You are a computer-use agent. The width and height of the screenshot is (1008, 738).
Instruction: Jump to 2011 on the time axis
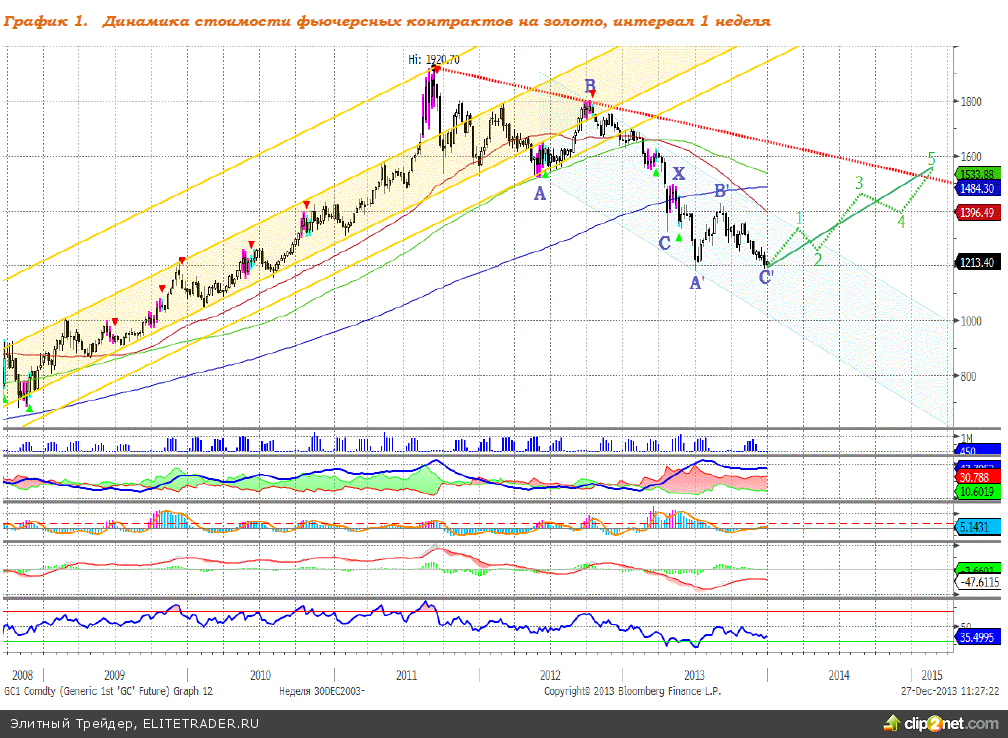406,675
